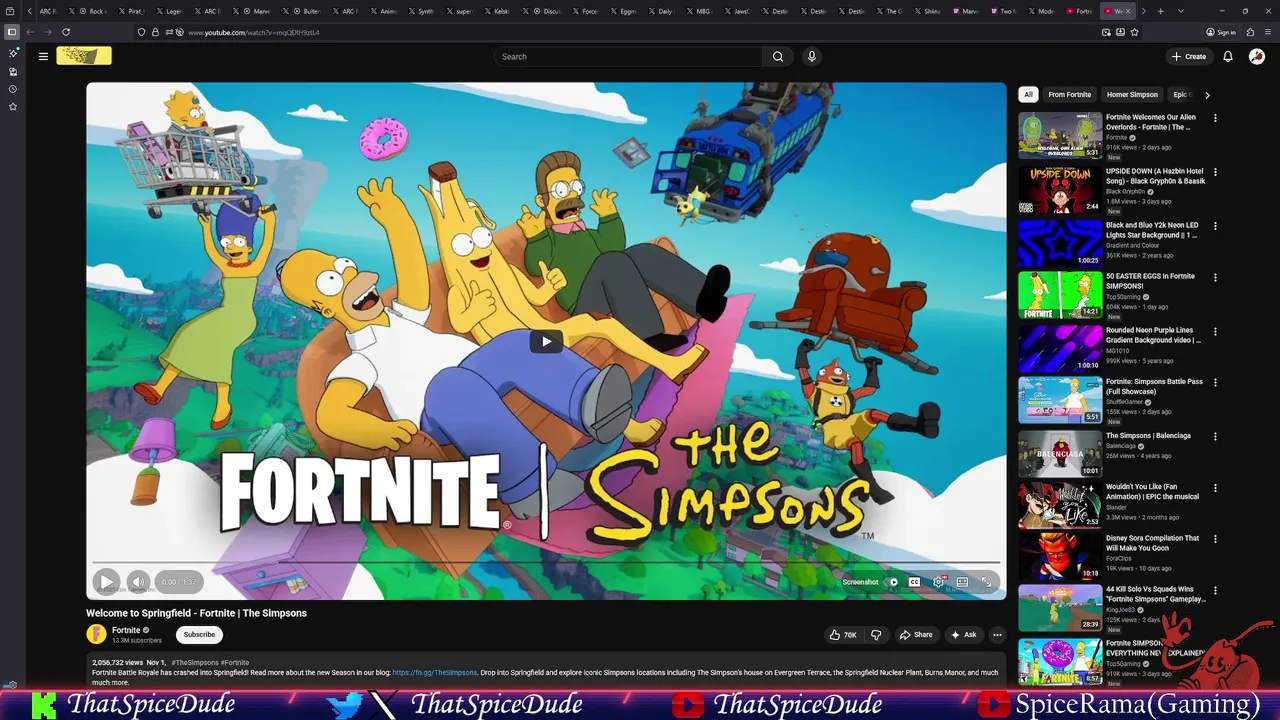Viewport: 1280px width, 720px height.
Task: Click the Ask button under the video
Action: (963, 634)
